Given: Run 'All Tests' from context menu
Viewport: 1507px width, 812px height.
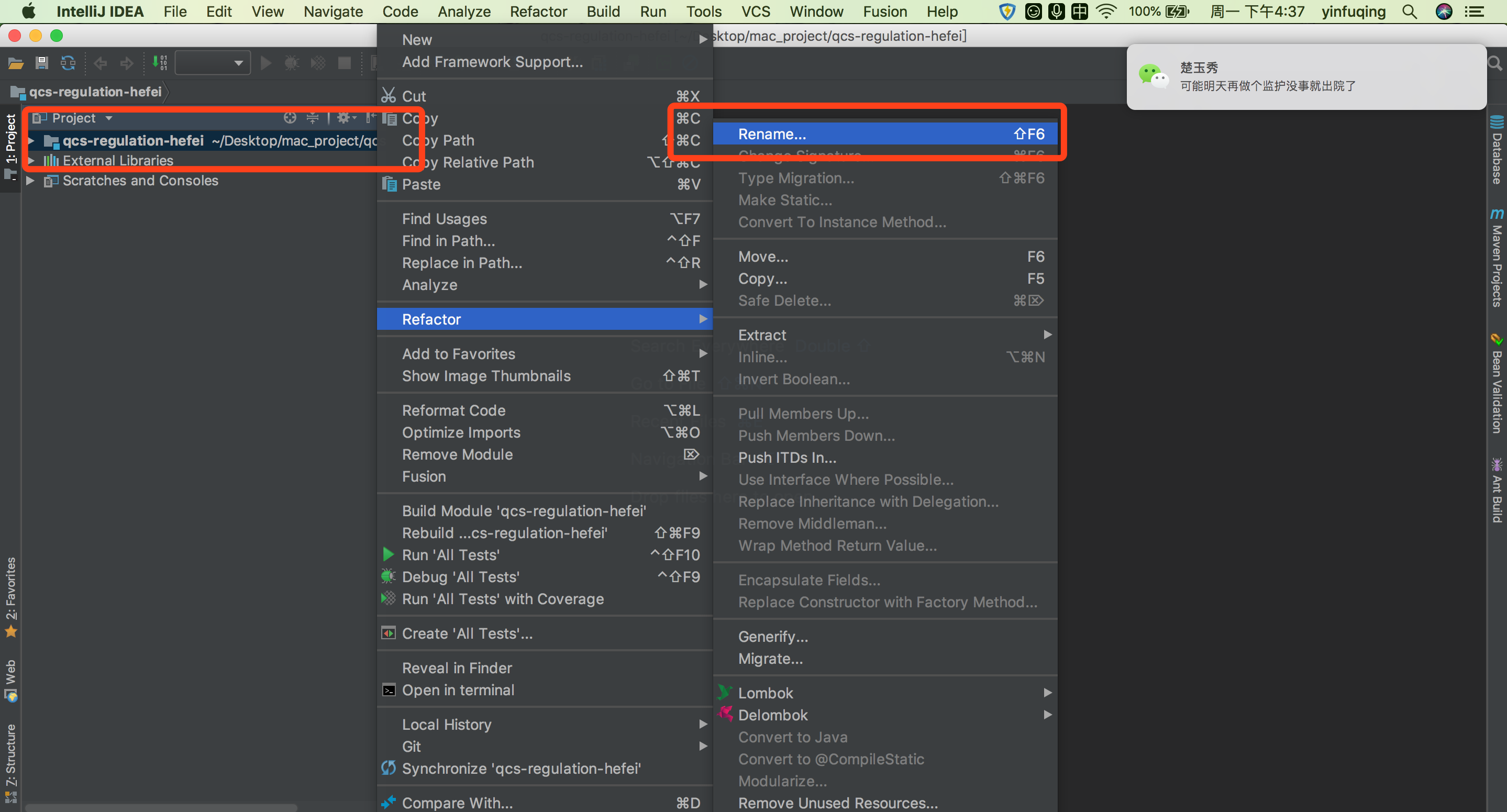Looking at the screenshot, I should pyautogui.click(x=545, y=555).
